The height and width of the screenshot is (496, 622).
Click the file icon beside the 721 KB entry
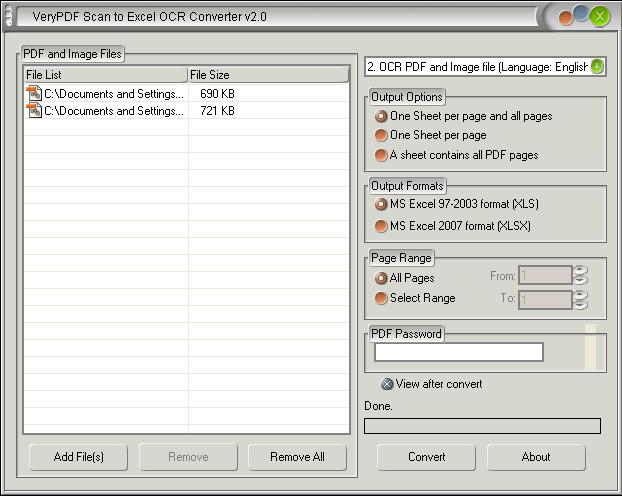click(34, 110)
